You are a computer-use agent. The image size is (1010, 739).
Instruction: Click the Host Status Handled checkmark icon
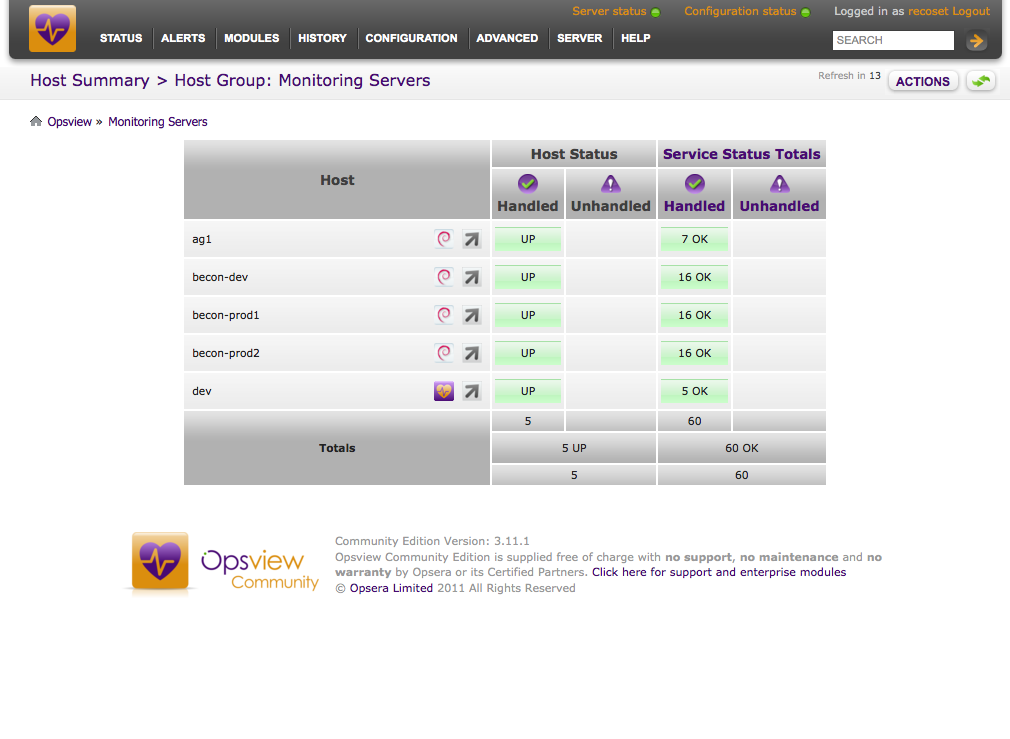coord(528,184)
